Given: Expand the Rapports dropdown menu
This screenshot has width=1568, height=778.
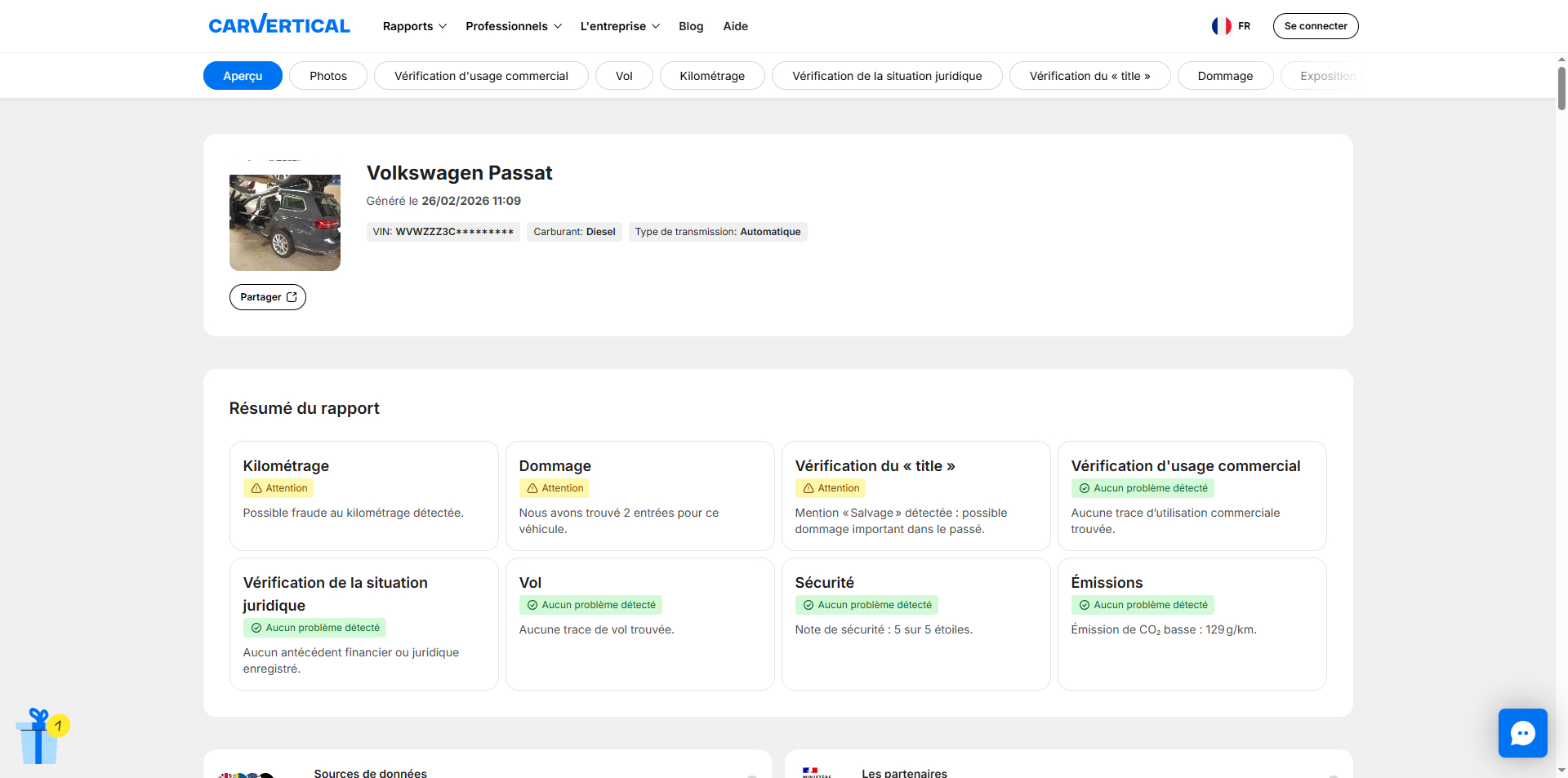Looking at the screenshot, I should pos(415,26).
